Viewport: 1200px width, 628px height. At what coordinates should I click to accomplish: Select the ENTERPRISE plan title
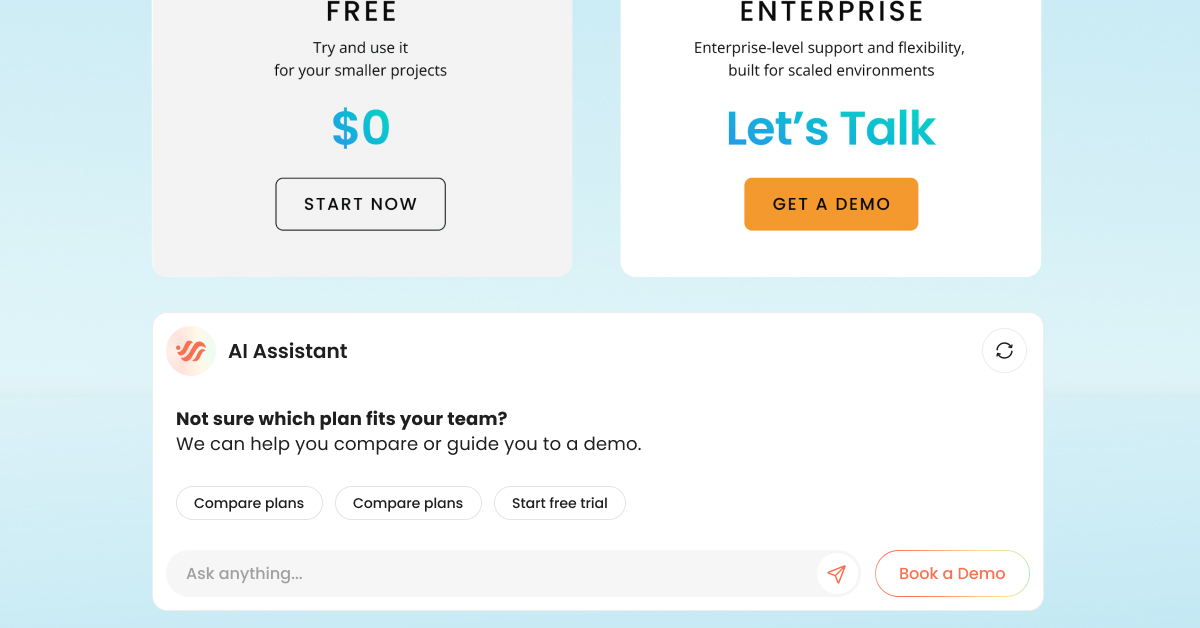831,13
